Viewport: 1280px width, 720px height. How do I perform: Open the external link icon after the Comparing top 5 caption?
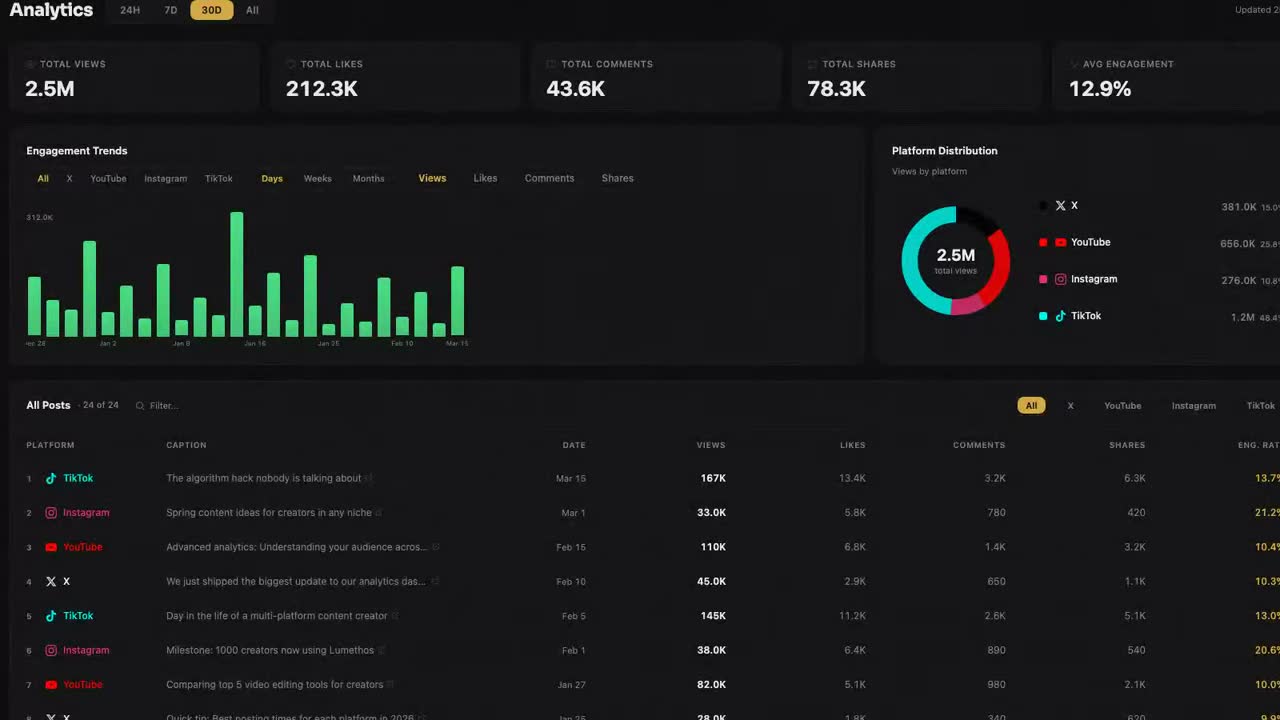391,685
